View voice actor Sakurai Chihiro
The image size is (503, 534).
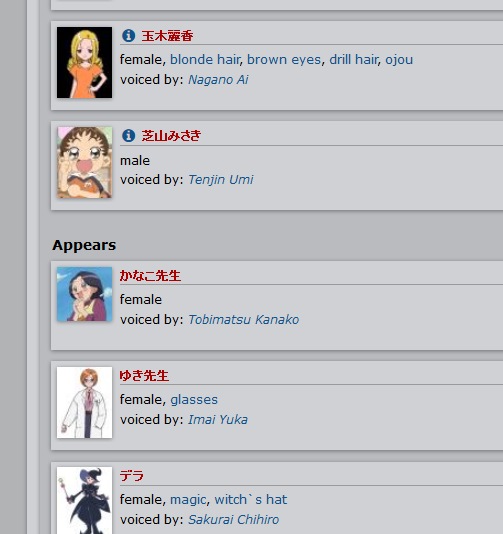click(x=234, y=519)
